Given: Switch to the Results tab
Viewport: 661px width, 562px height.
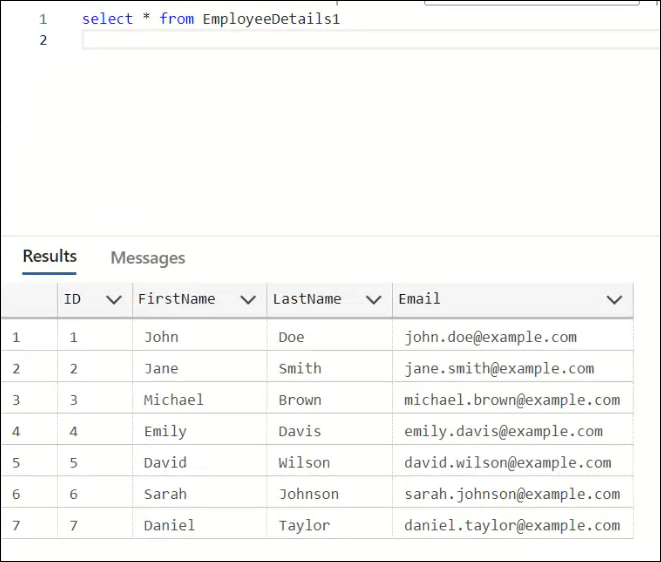Looking at the screenshot, I should [49, 256].
